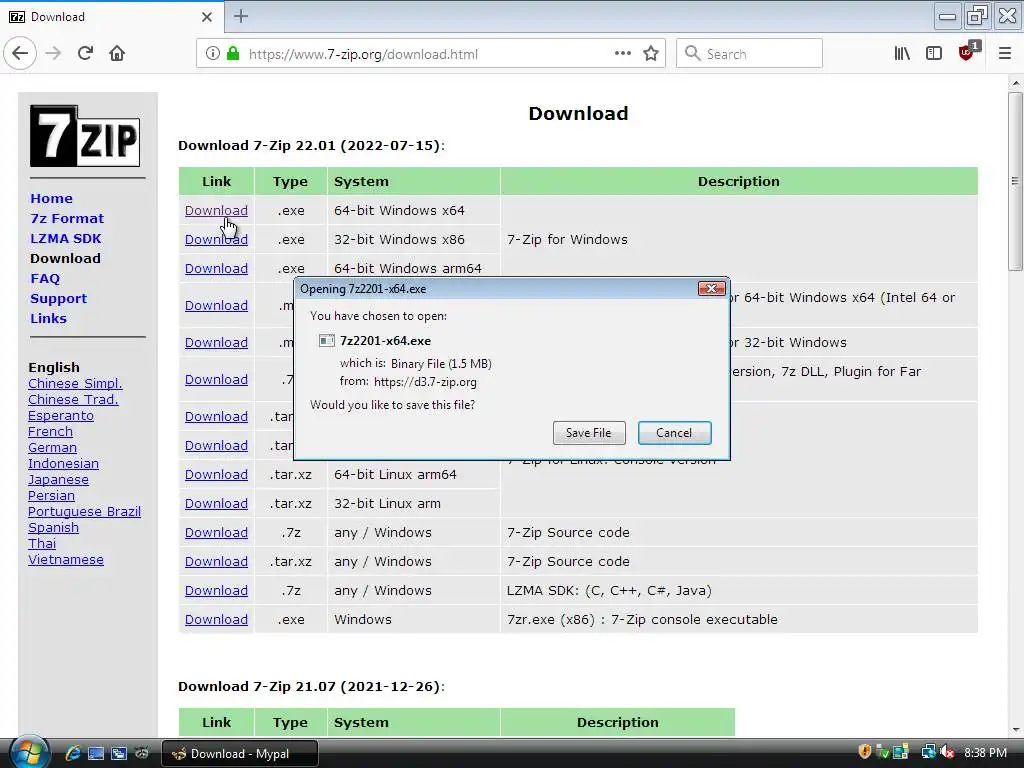Switch language to Portuguese Brazil
Image resolution: width=1024 pixels, height=768 pixels.
[x=84, y=512]
